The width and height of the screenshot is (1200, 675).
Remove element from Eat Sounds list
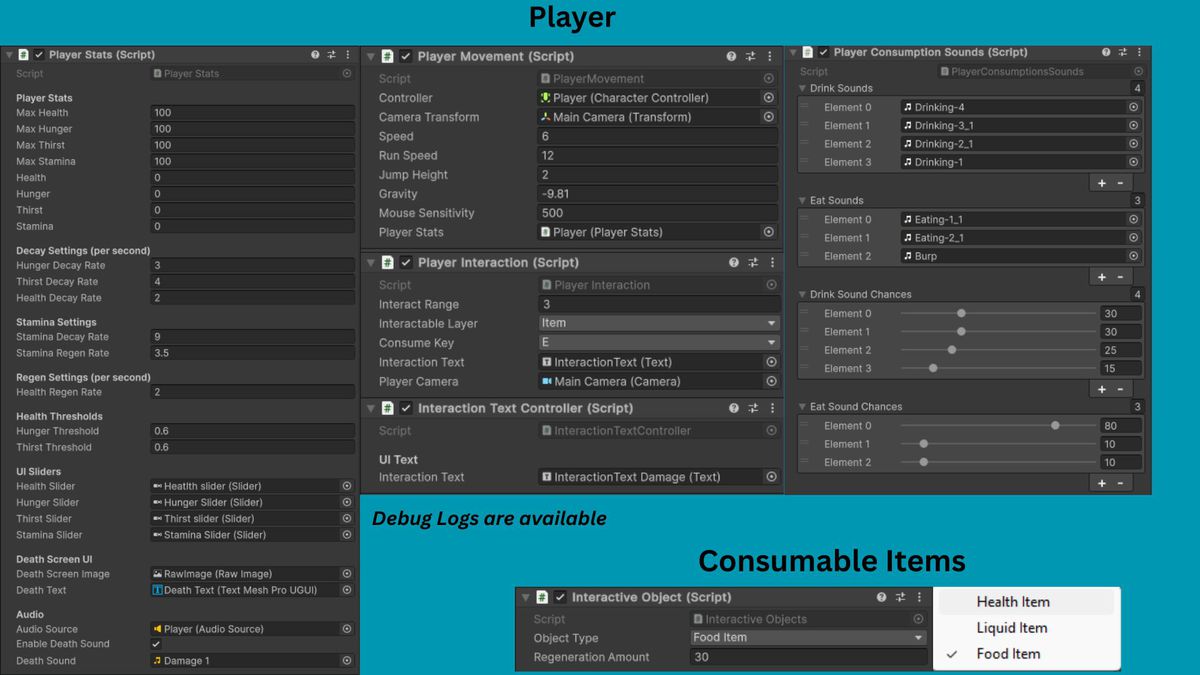pos(1120,277)
